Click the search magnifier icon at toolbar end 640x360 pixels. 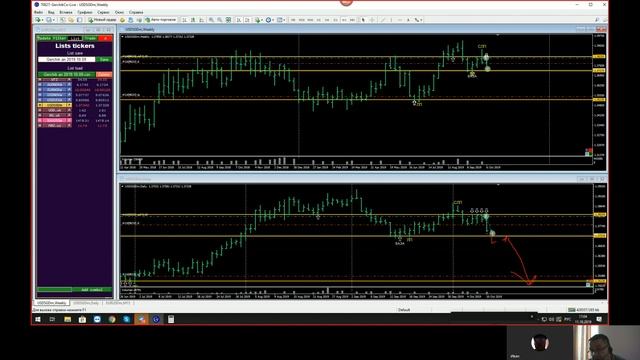(x=597, y=20)
